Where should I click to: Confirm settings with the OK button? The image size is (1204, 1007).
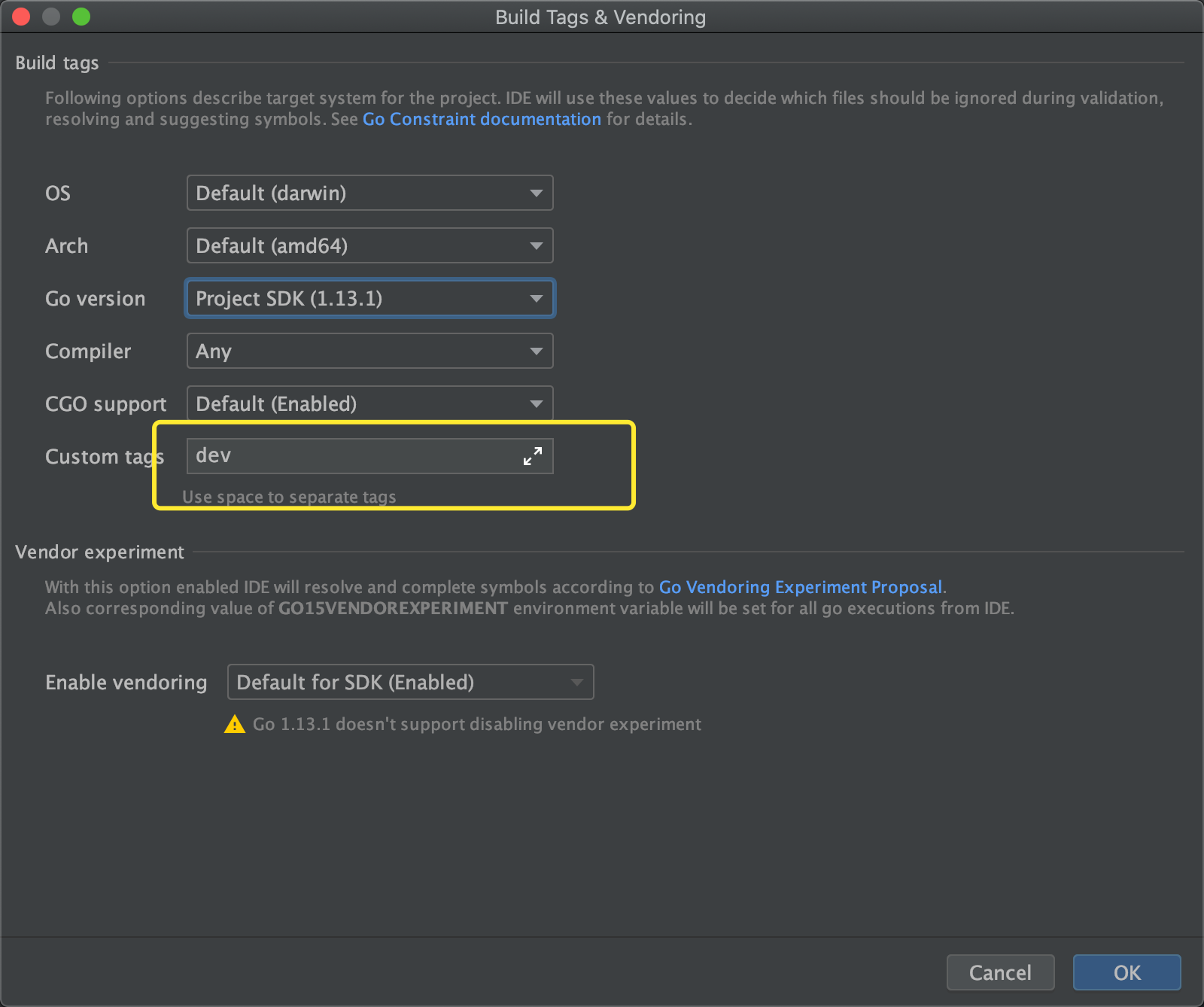(x=1126, y=972)
